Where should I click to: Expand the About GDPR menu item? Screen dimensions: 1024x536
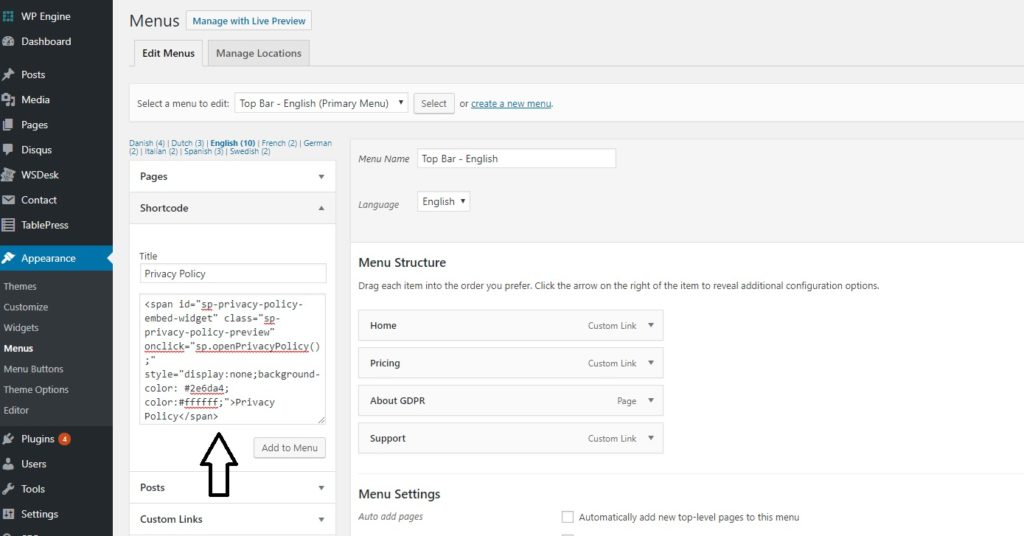click(x=650, y=401)
